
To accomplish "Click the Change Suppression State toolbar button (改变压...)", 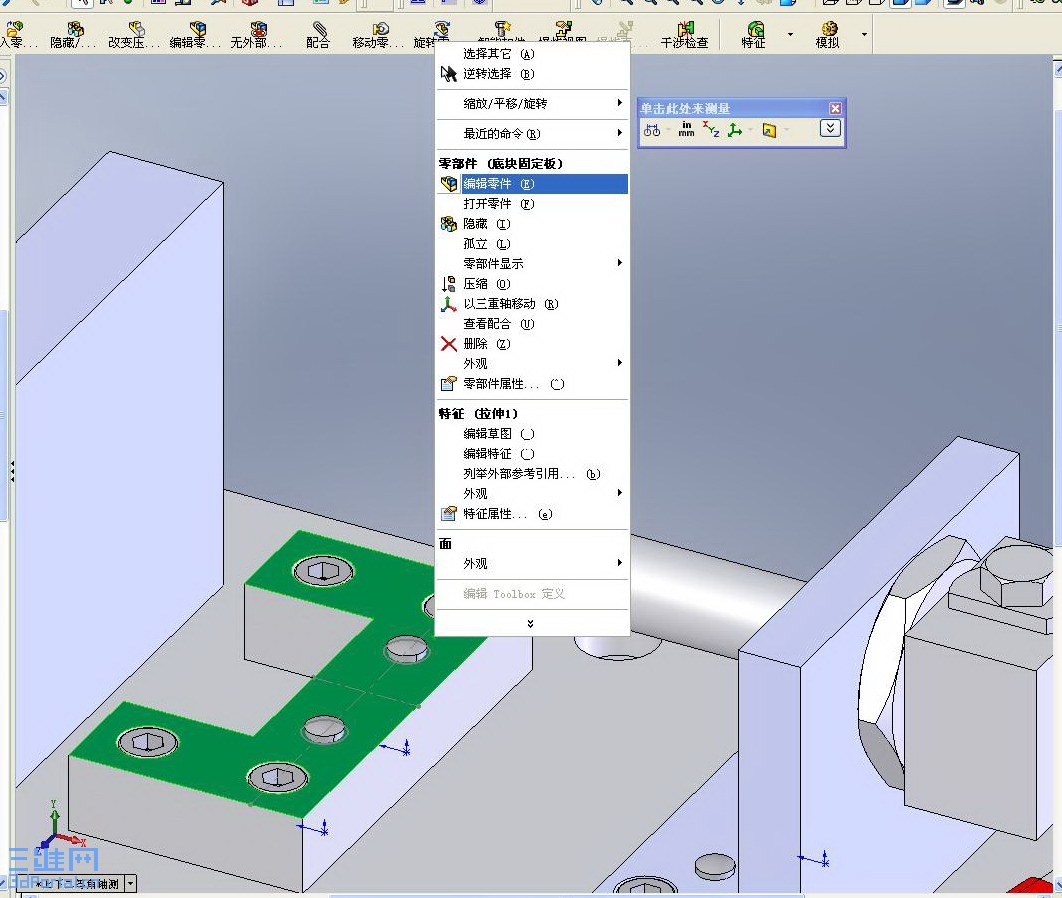I will pyautogui.click(x=133, y=35).
